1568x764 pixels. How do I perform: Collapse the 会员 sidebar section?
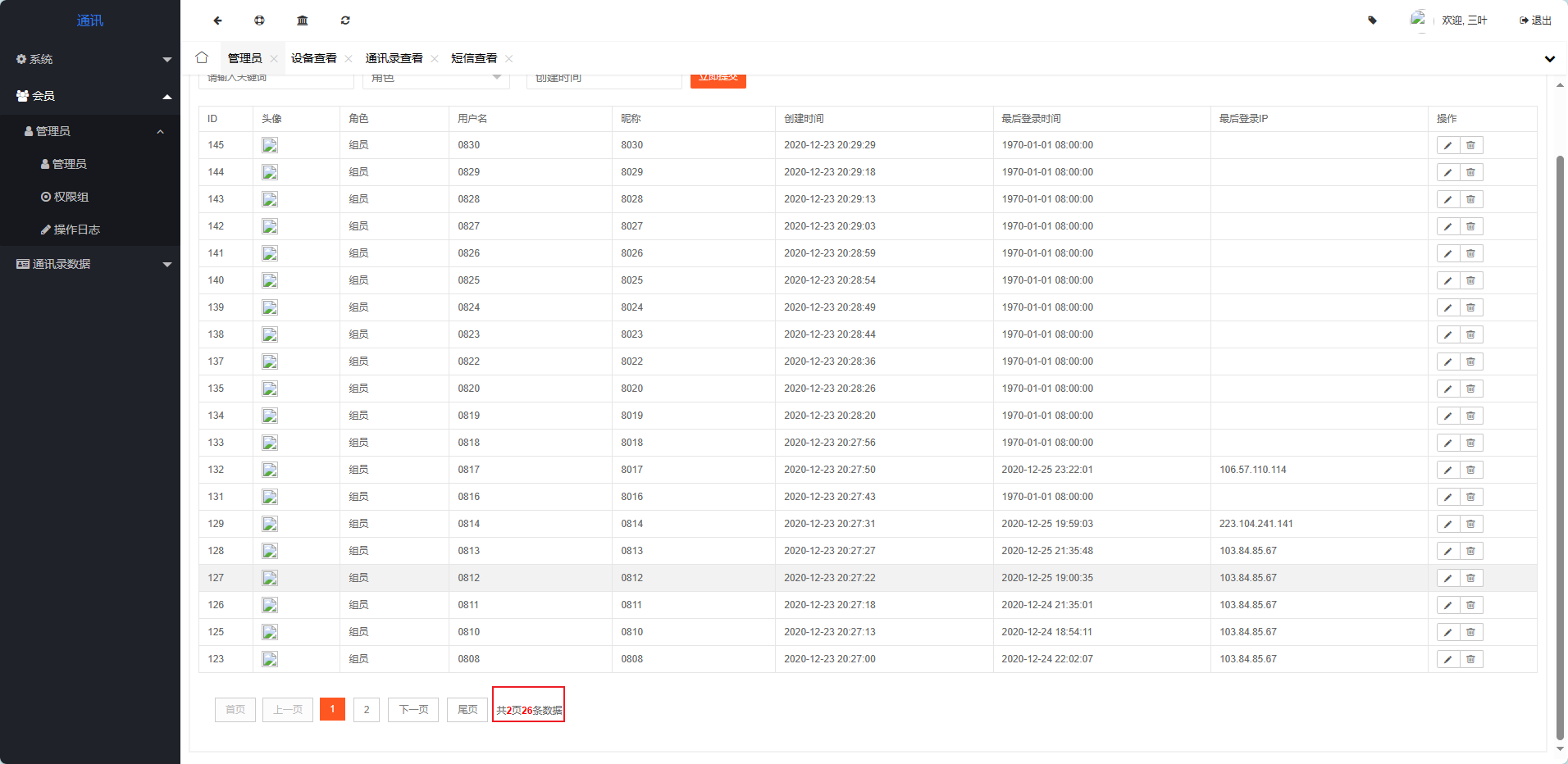90,96
